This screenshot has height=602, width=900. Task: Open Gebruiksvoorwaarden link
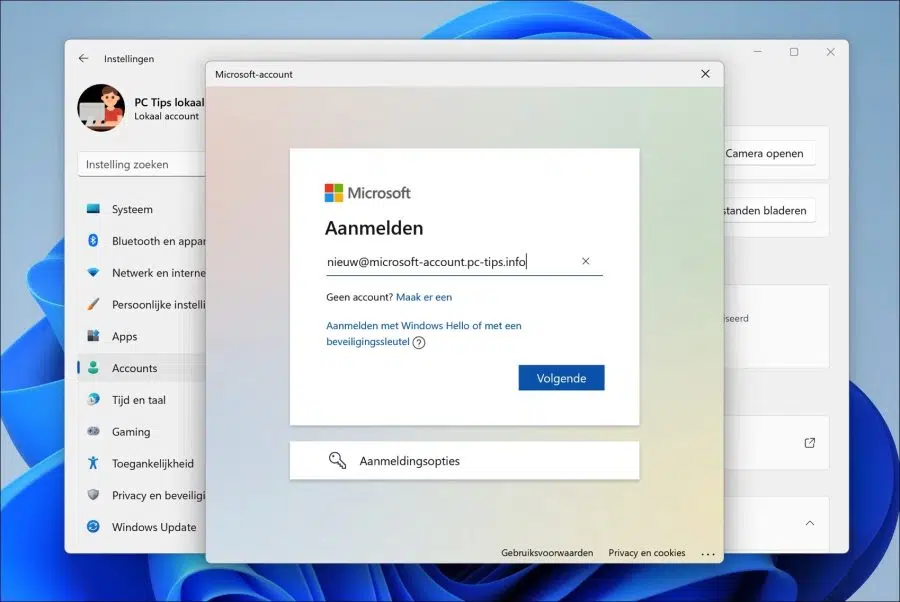[x=547, y=553]
